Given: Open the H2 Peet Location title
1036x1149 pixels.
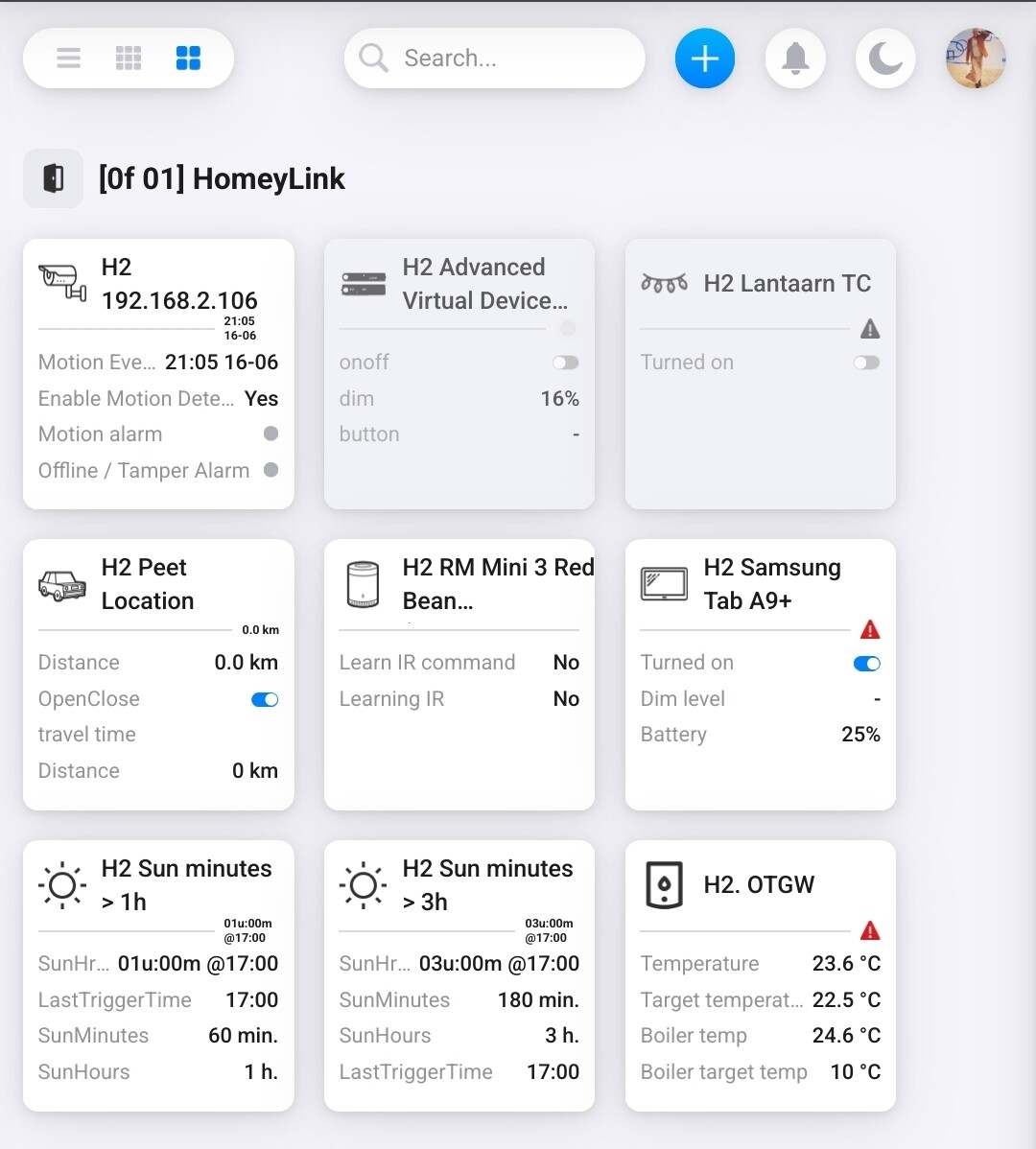Looking at the screenshot, I should click(x=148, y=584).
